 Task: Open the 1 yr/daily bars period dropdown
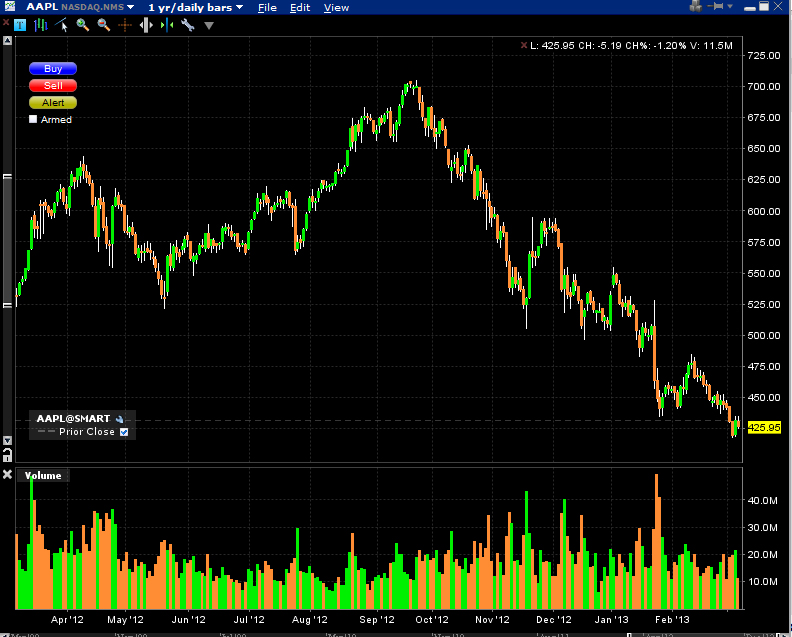(x=239, y=8)
